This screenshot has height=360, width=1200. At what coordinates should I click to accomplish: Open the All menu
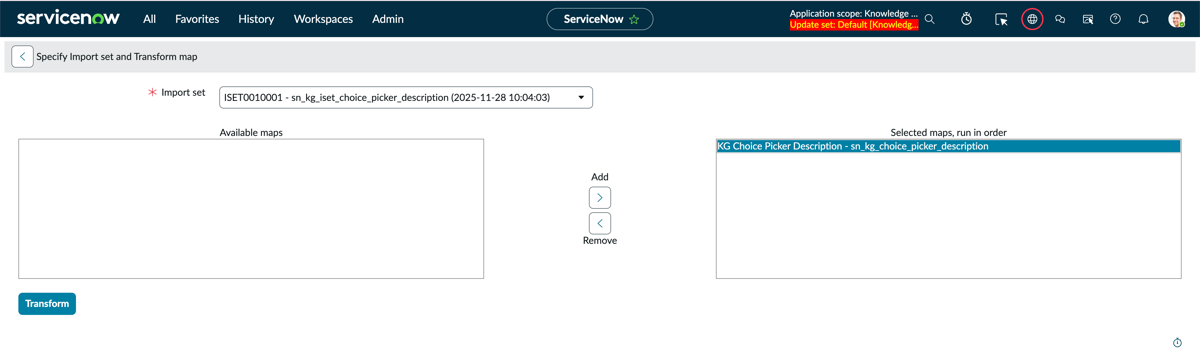149,19
